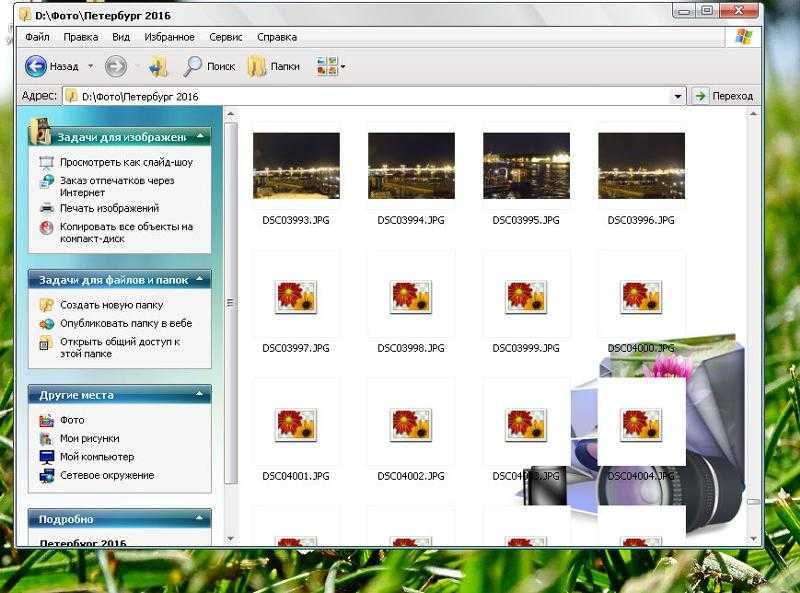The image size is (800, 593).
Task: Open Search with the magnifier icon
Action: click(192, 66)
